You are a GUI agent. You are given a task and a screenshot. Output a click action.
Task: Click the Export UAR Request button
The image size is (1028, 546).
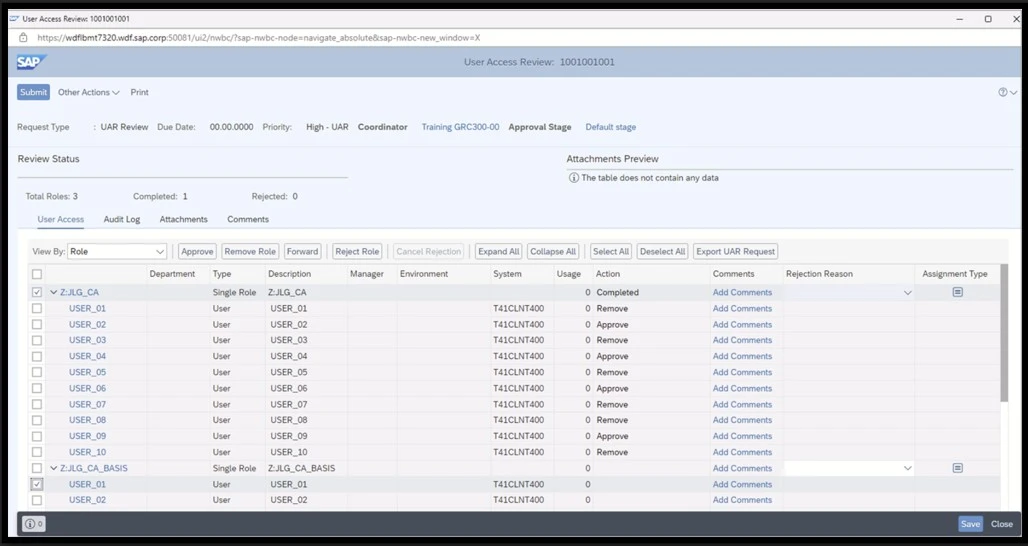(x=735, y=252)
